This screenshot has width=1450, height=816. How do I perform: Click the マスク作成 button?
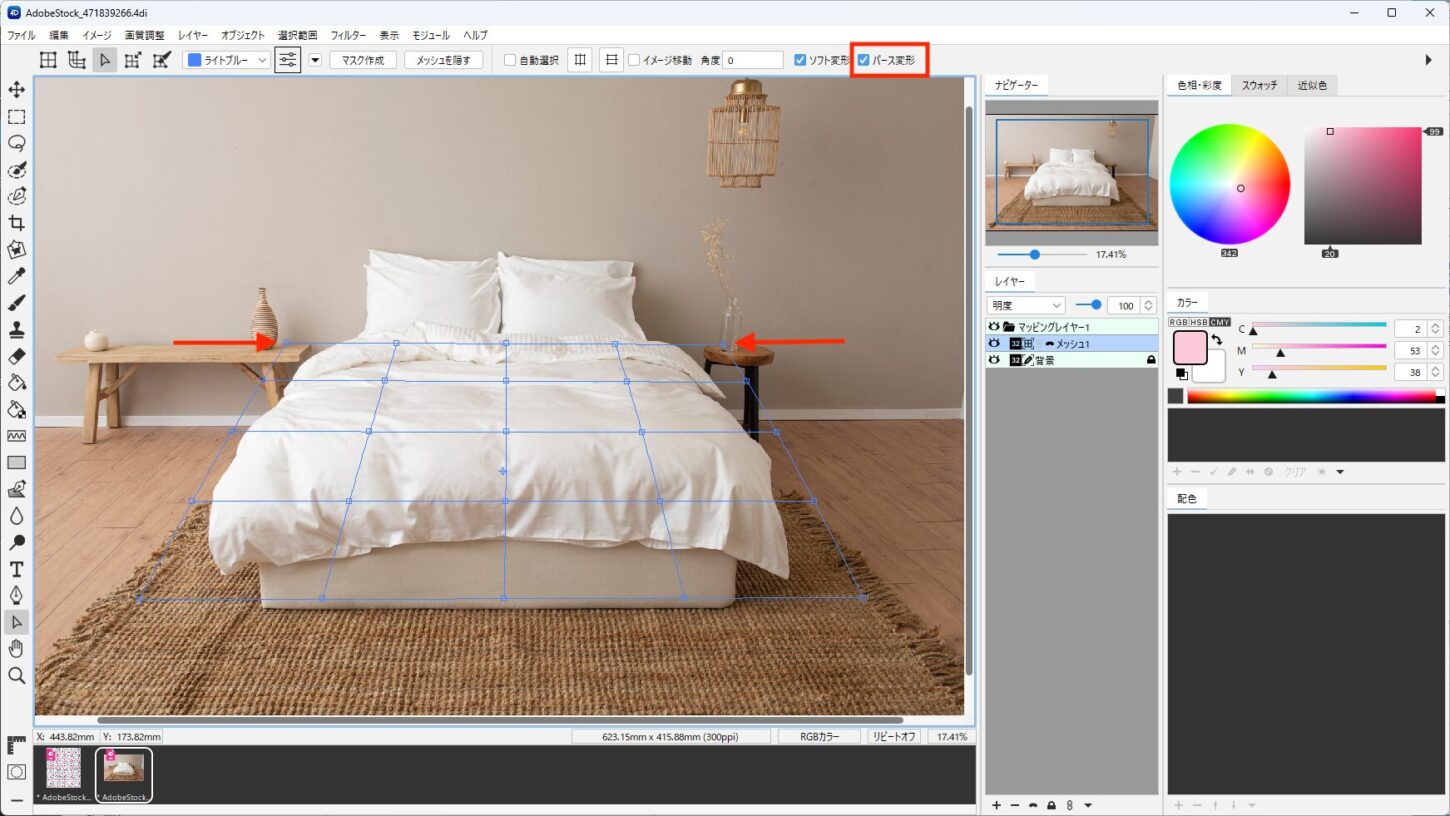pos(363,60)
